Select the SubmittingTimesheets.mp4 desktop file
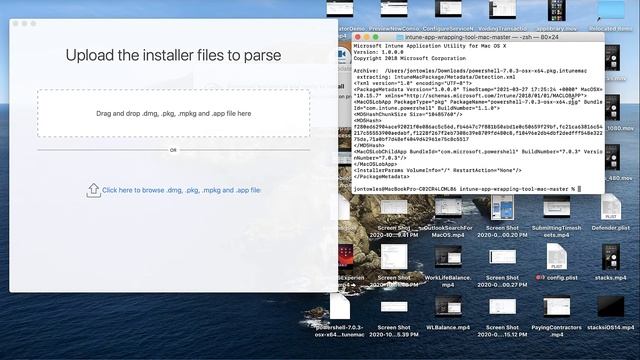This screenshot has width=640, height=360. [x=557, y=207]
